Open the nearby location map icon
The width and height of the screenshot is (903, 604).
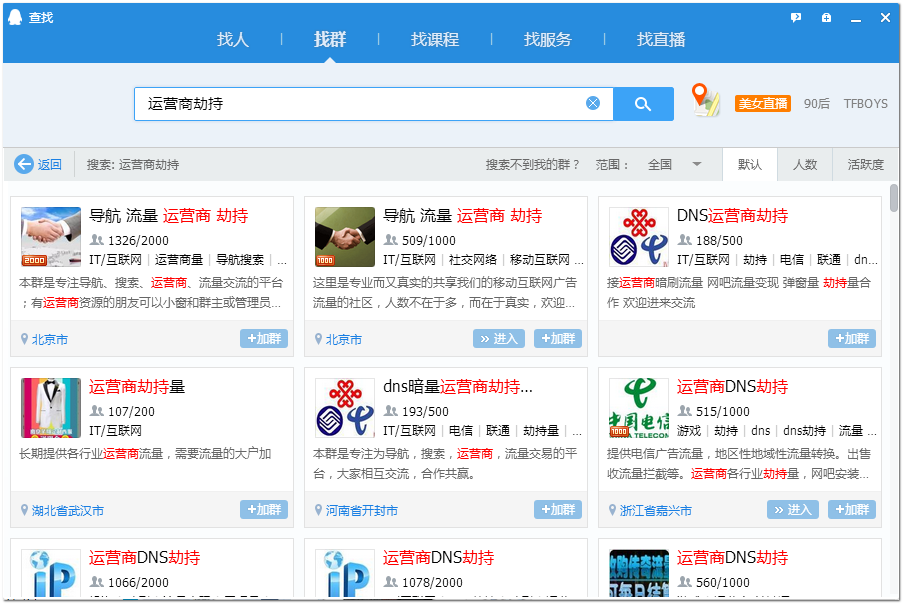[706, 101]
